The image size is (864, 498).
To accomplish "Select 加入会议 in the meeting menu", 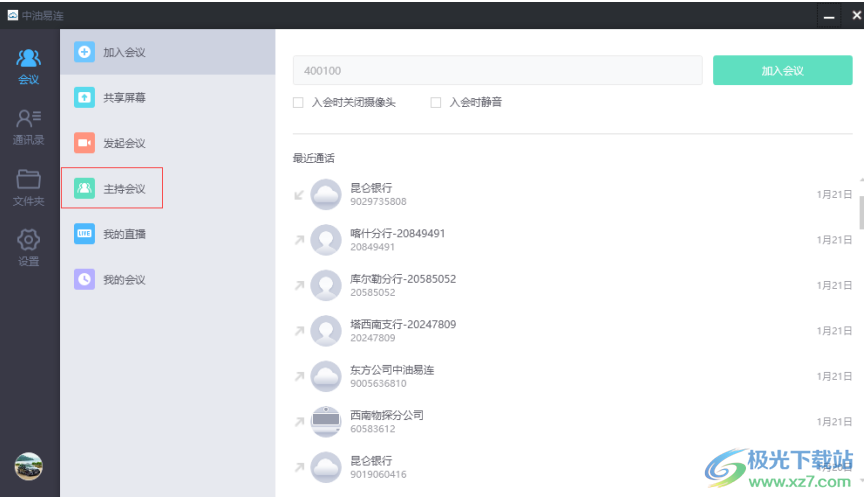I will (x=168, y=52).
